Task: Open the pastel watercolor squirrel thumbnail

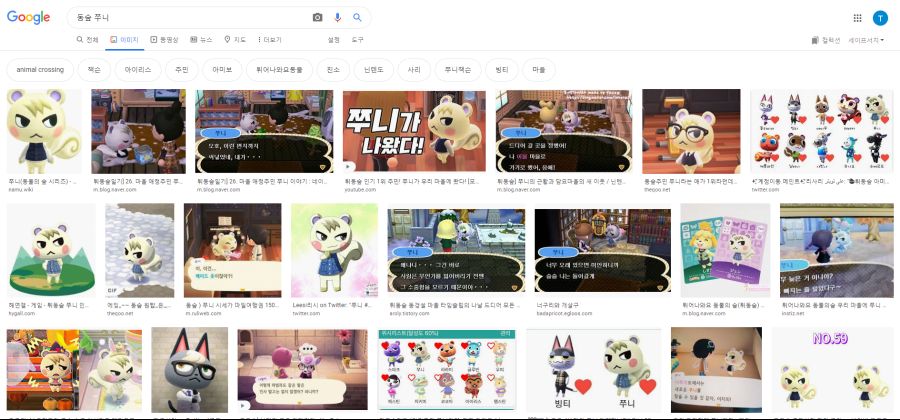Action: click(x=334, y=250)
